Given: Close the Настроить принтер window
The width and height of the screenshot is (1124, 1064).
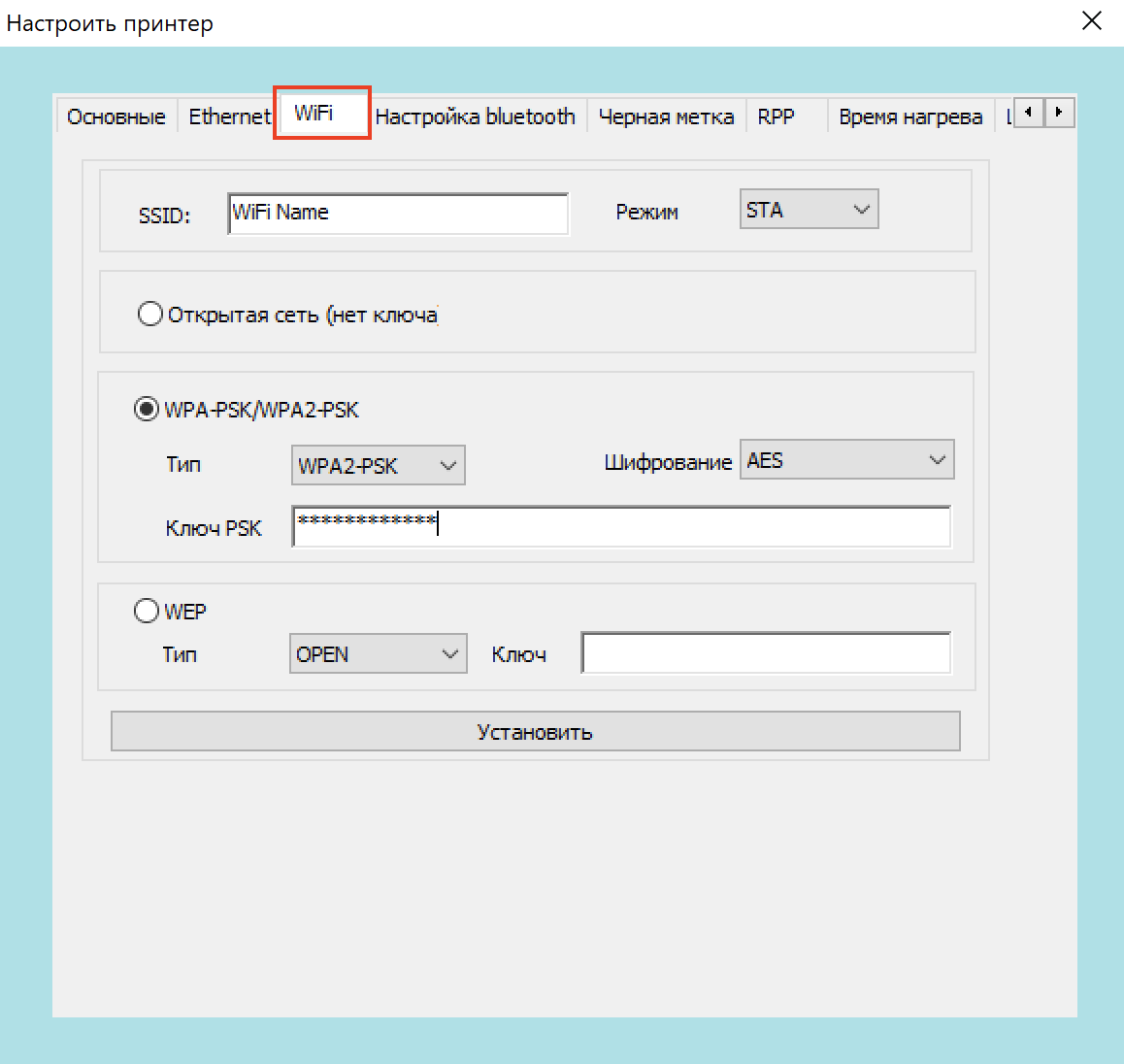Looking at the screenshot, I should point(1091,21).
